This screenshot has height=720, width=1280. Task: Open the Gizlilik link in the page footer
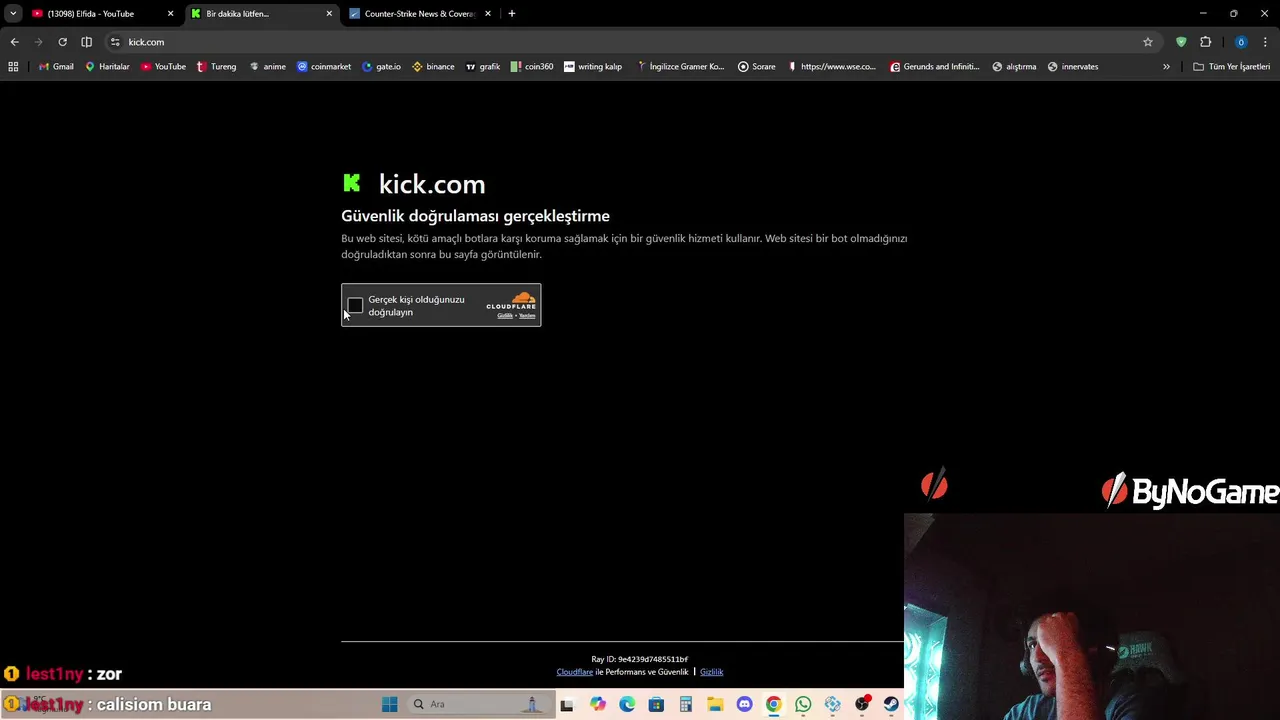(711, 672)
